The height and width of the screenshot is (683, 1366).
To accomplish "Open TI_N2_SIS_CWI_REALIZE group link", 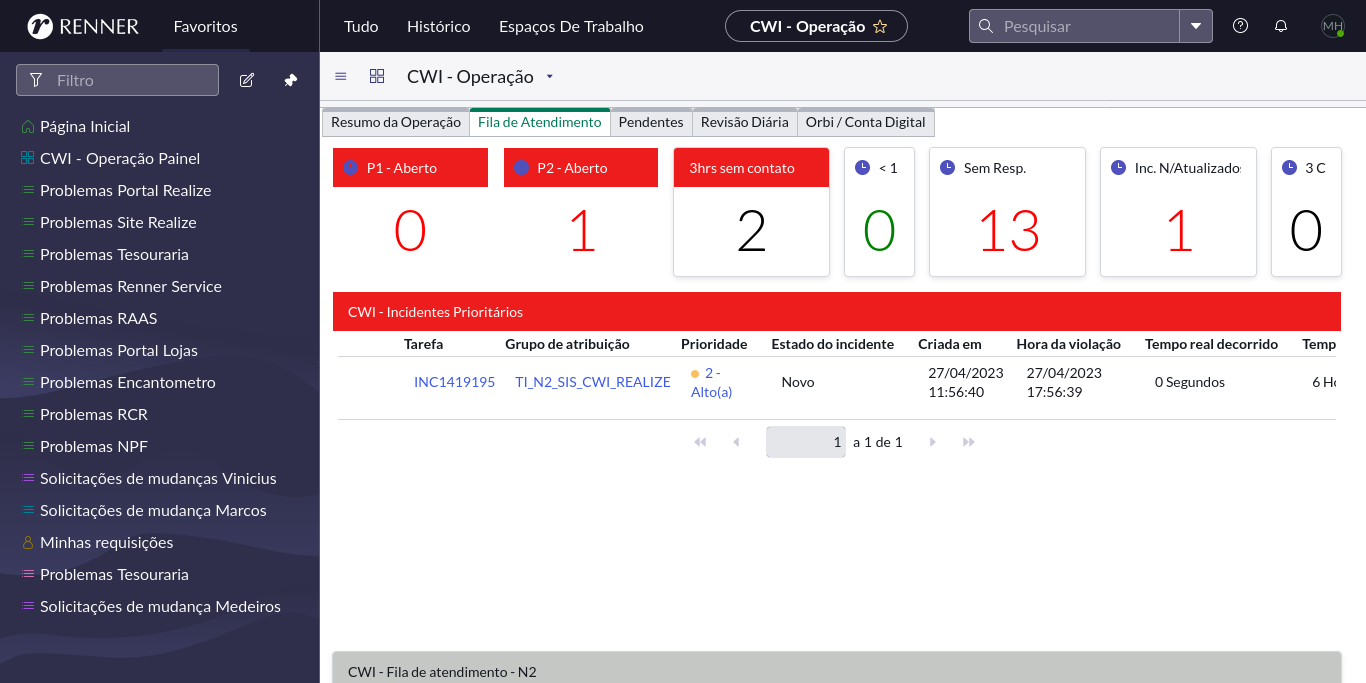I will [593, 382].
